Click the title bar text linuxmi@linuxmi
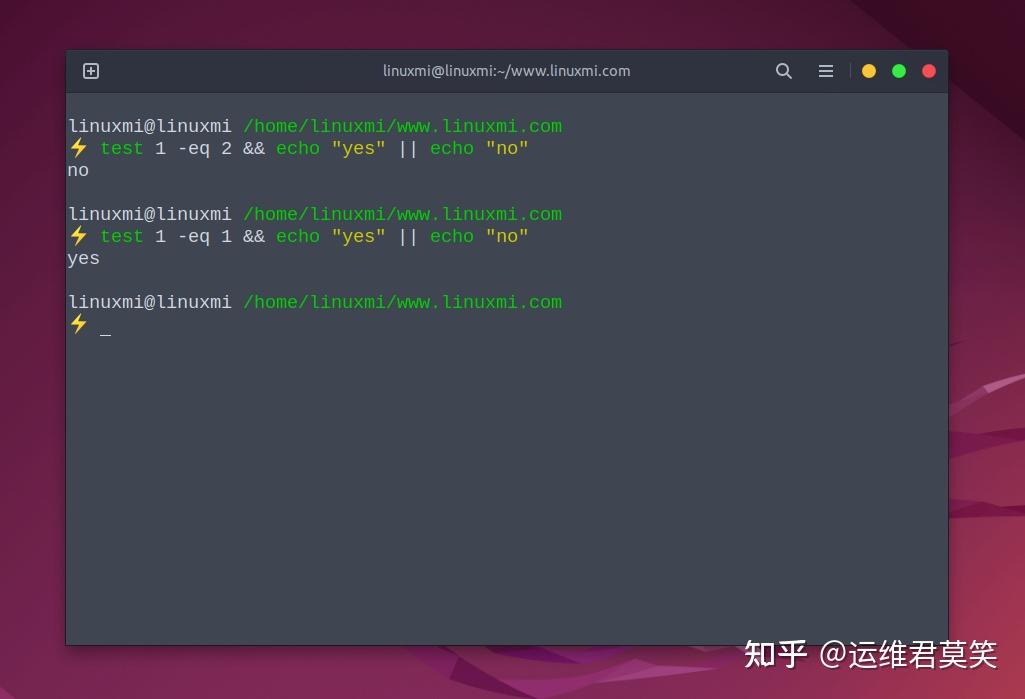 pyautogui.click(x=506, y=71)
